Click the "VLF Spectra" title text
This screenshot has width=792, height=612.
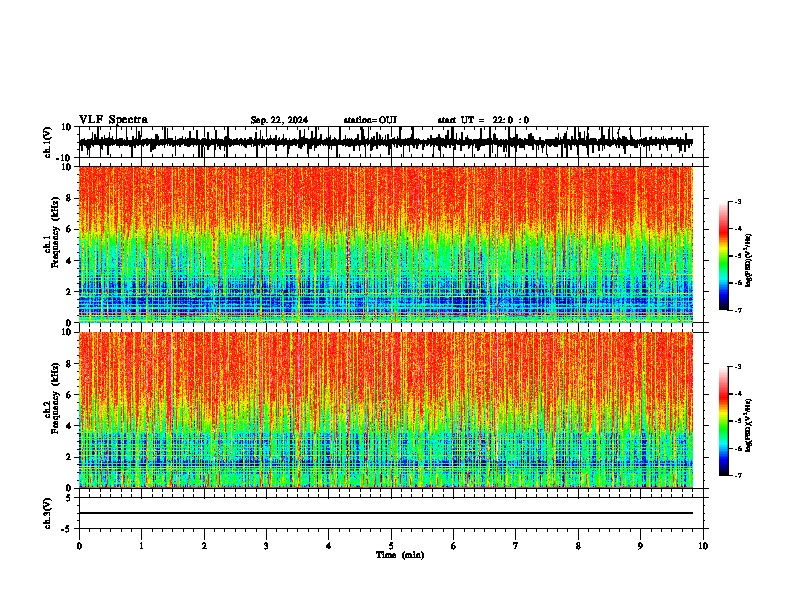(113, 120)
